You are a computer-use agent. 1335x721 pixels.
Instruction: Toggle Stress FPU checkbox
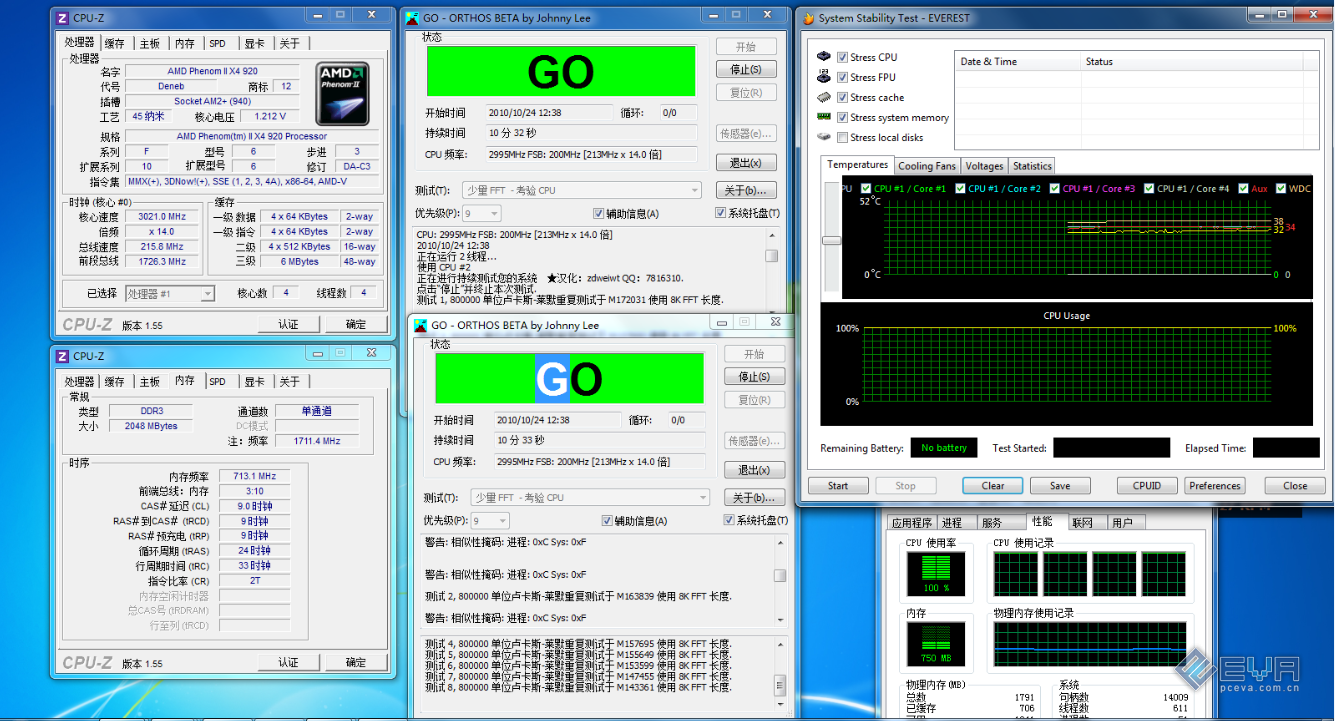[843, 77]
